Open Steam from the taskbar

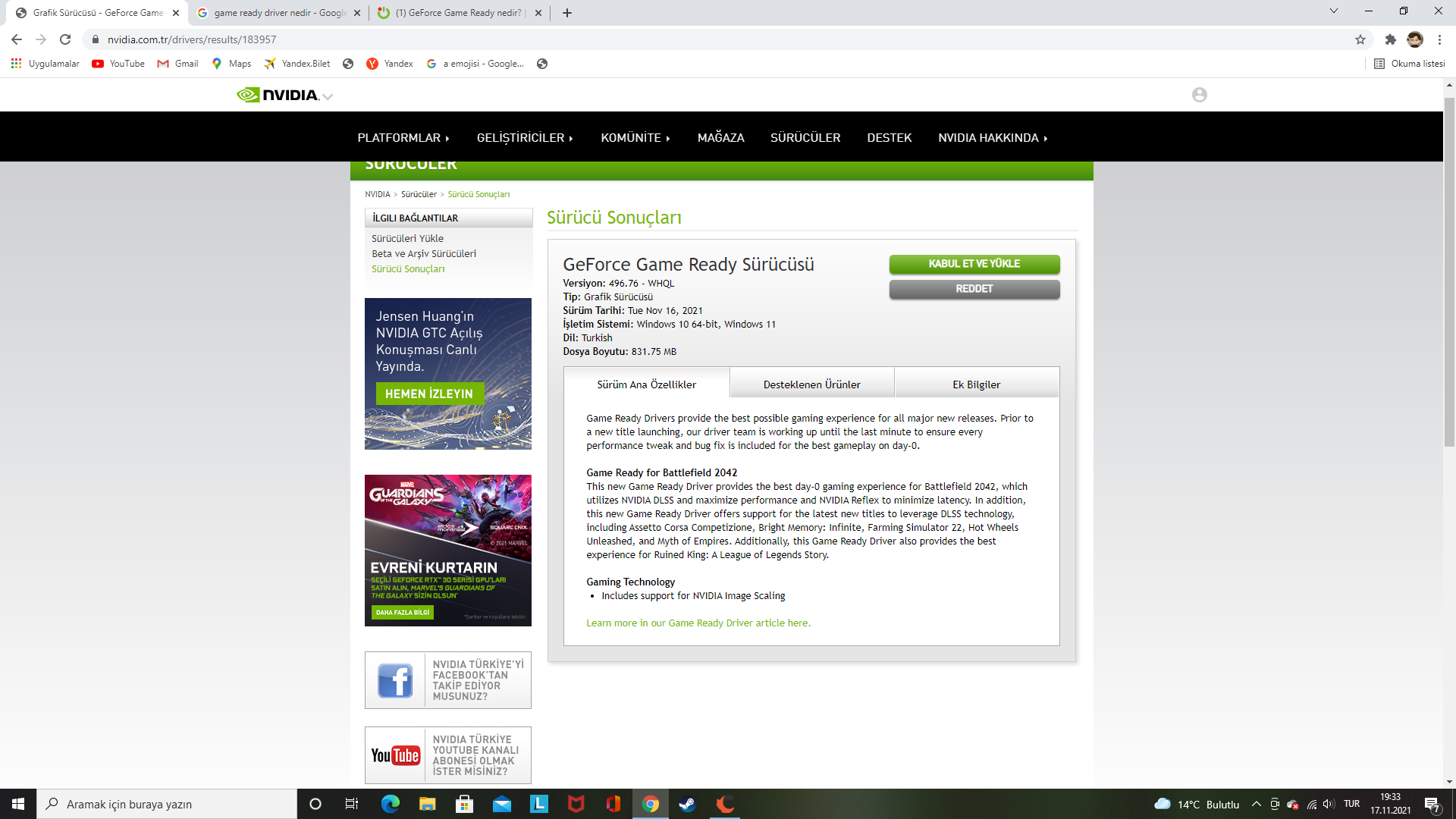click(687, 804)
